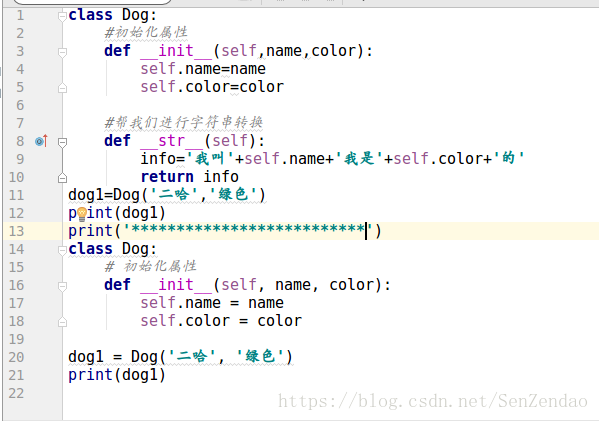Collapse the __init__ fold on line 16
The height and width of the screenshot is (421, 599).
coord(62,286)
